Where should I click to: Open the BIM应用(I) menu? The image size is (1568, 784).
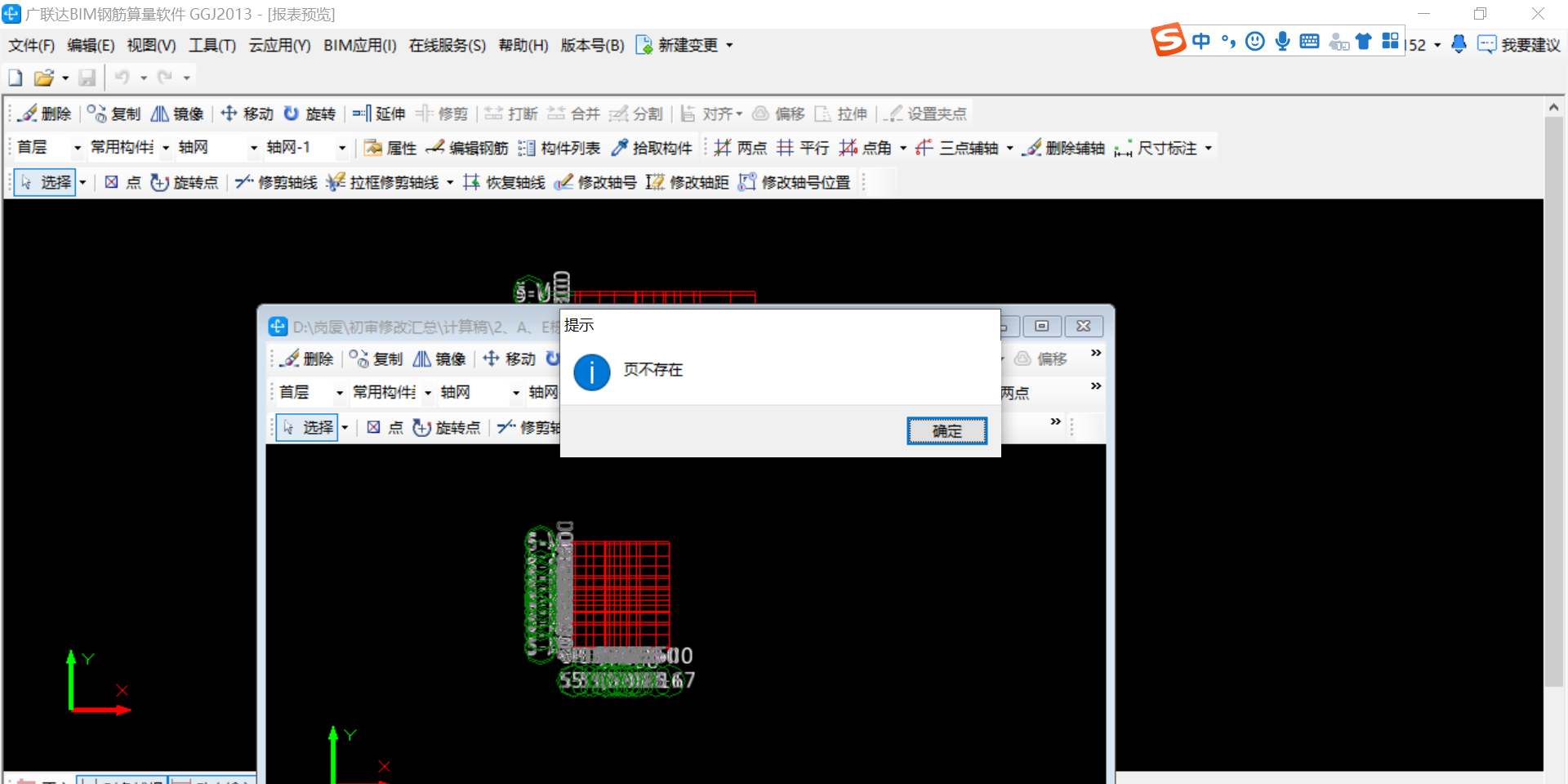360,45
